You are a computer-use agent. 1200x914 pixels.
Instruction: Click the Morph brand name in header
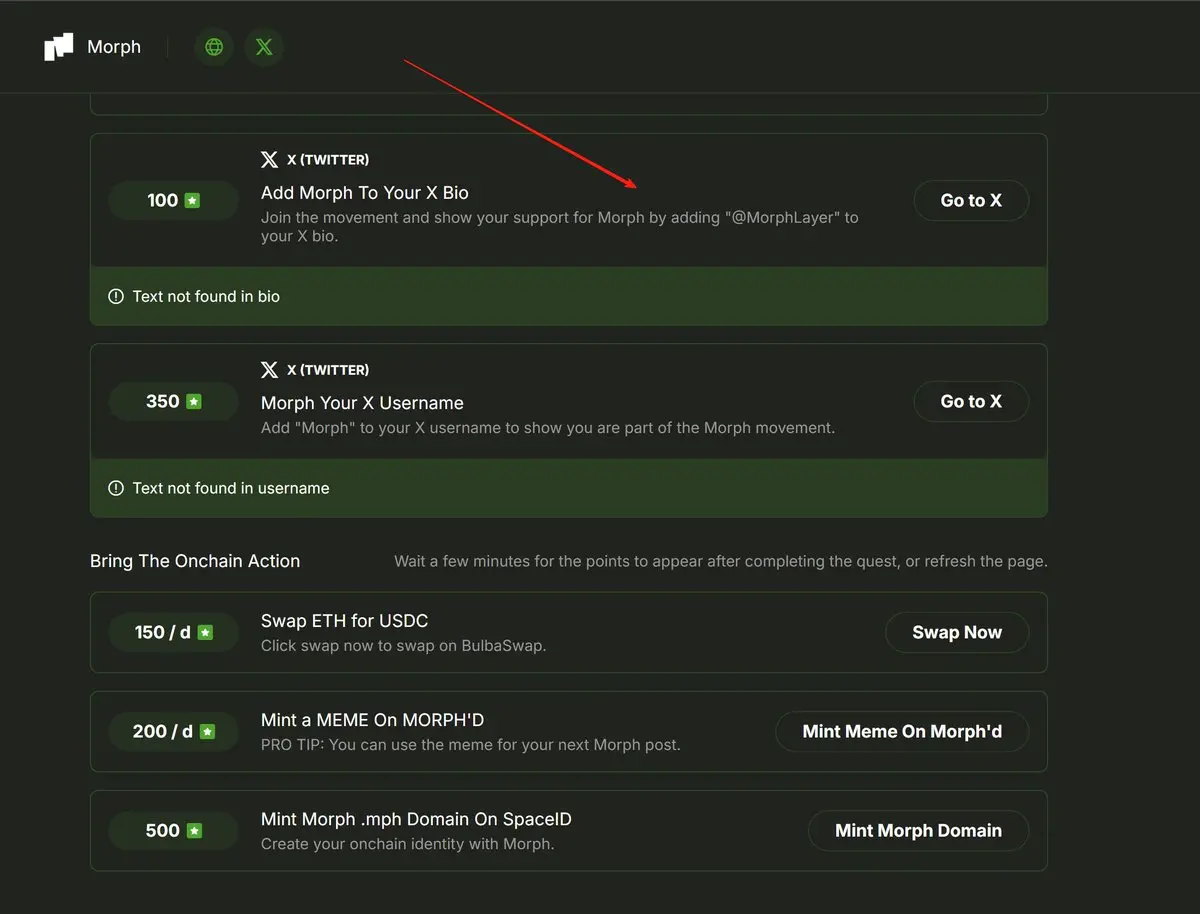[x=114, y=47]
